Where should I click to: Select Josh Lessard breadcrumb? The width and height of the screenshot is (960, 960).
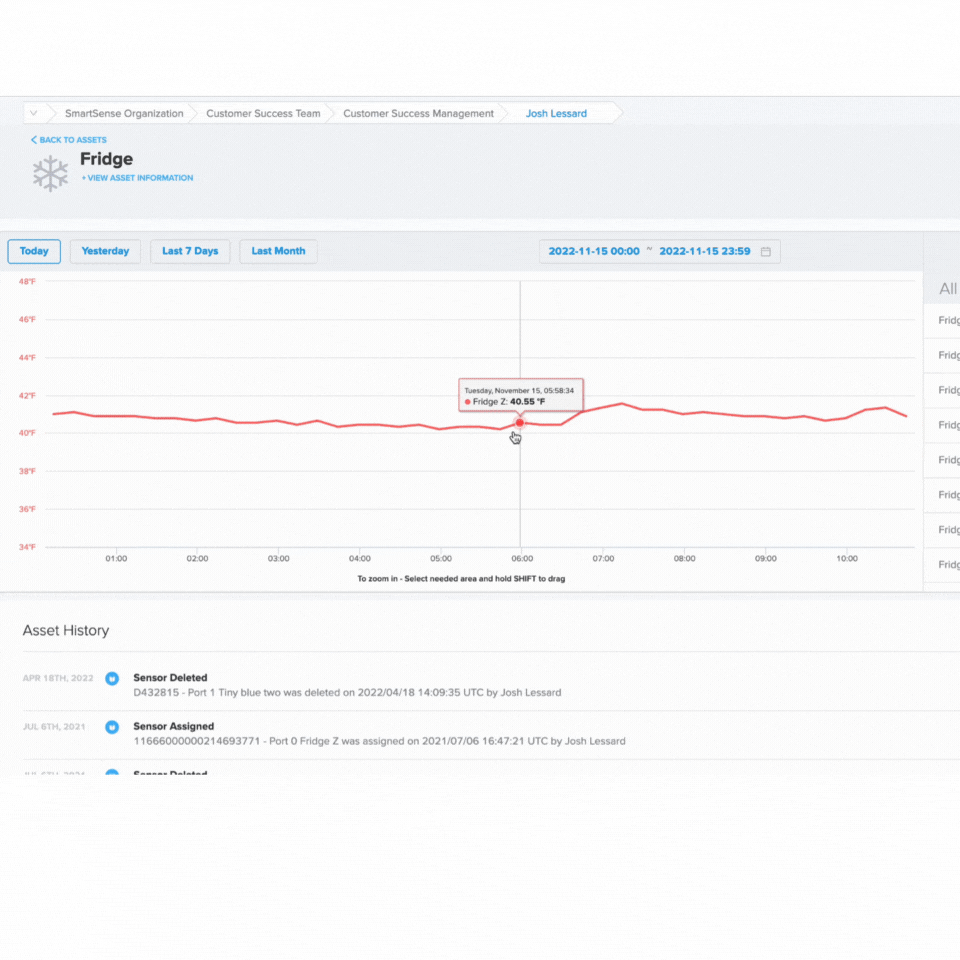(556, 113)
